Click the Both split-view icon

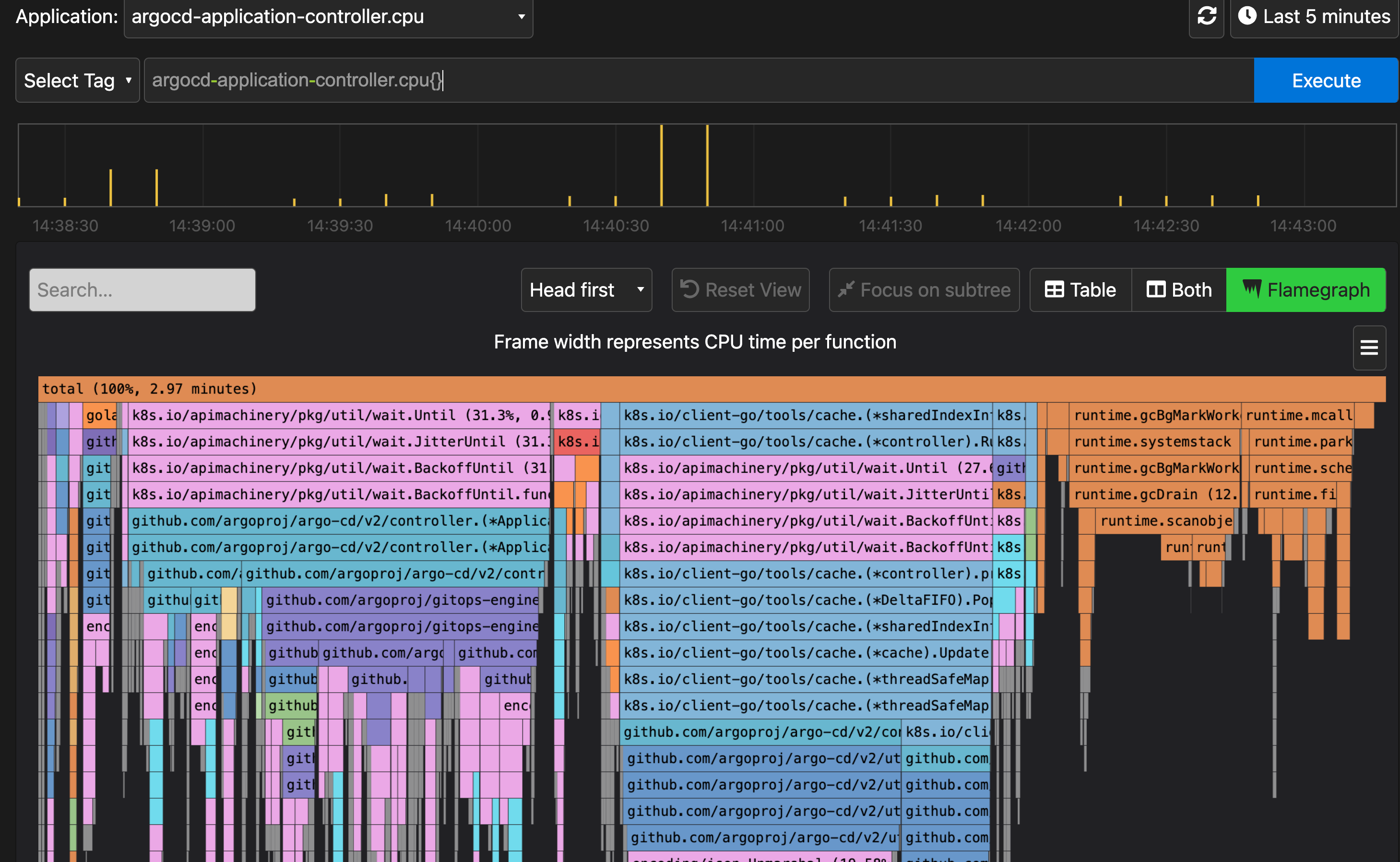[x=1156, y=289]
